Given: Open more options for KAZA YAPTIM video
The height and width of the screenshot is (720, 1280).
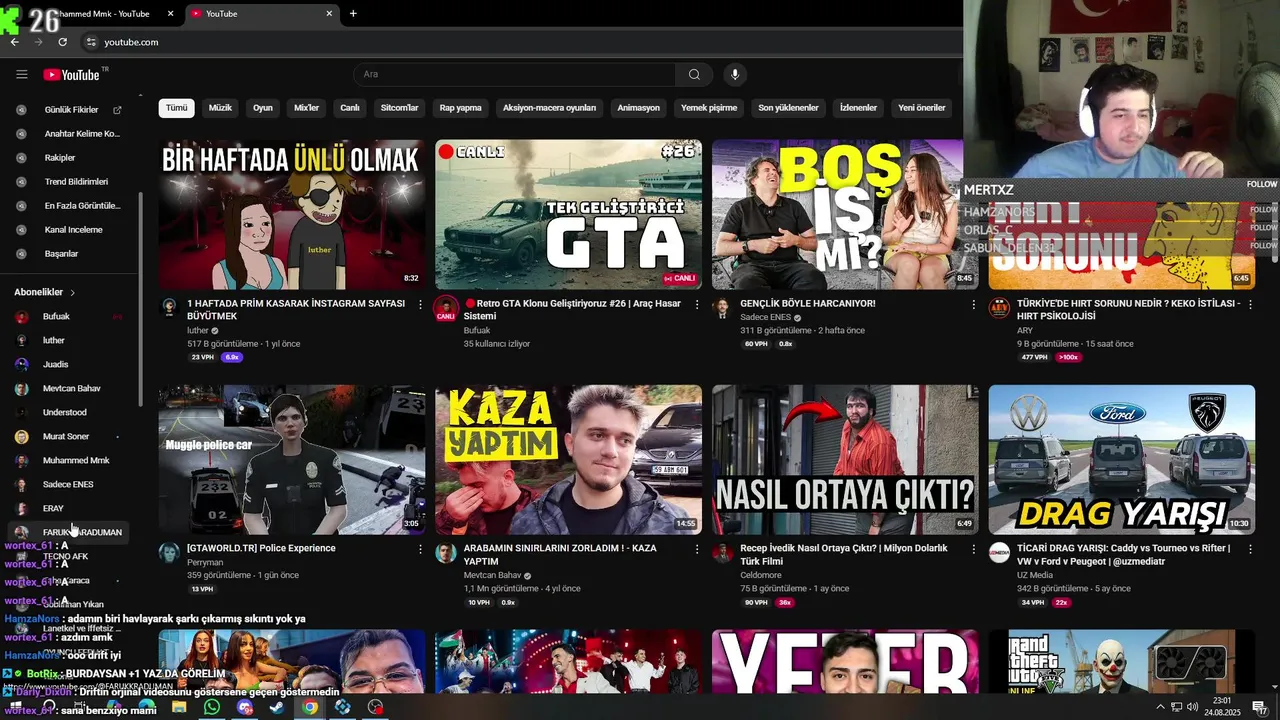Looking at the screenshot, I should 697,549.
